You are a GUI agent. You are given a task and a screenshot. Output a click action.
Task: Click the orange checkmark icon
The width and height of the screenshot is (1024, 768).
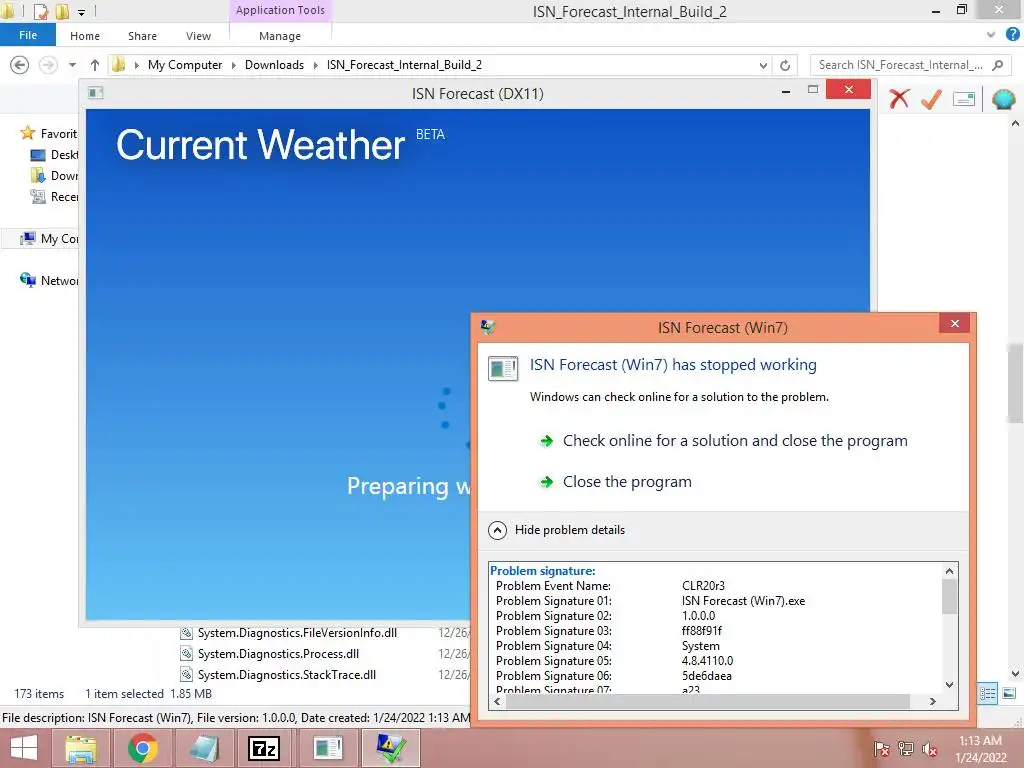tap(931, 99)
